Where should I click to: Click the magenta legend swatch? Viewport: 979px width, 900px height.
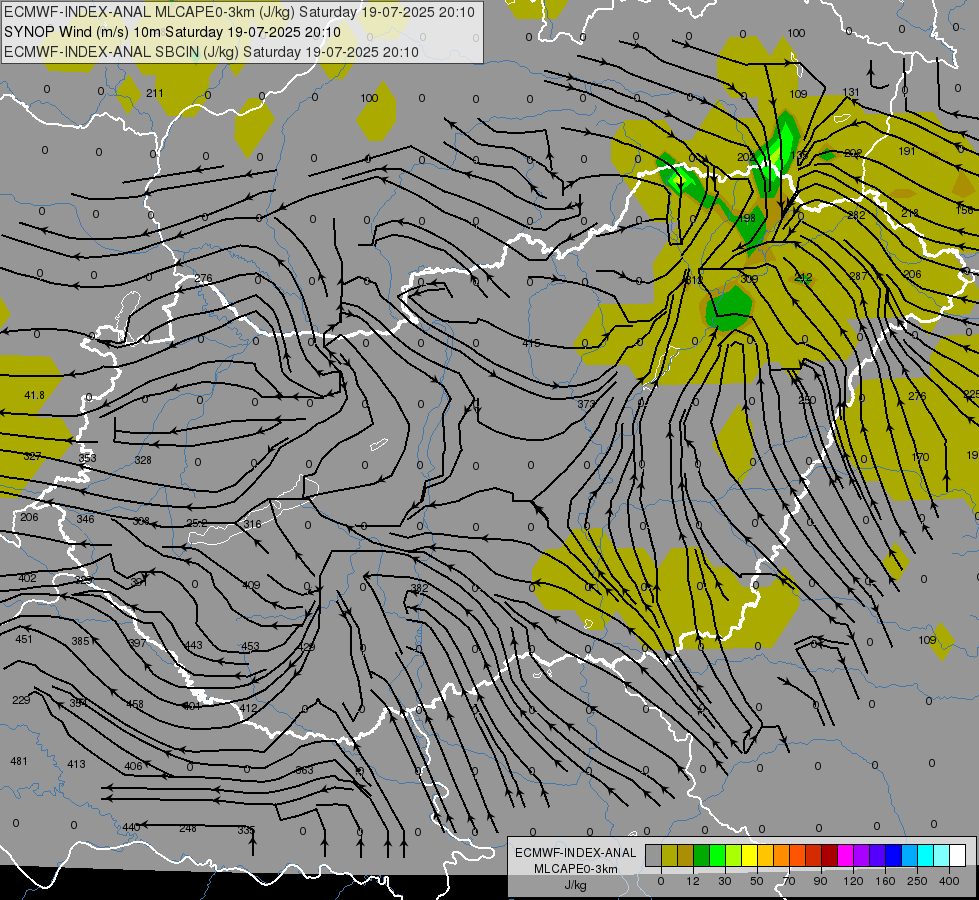click(845, 855)
